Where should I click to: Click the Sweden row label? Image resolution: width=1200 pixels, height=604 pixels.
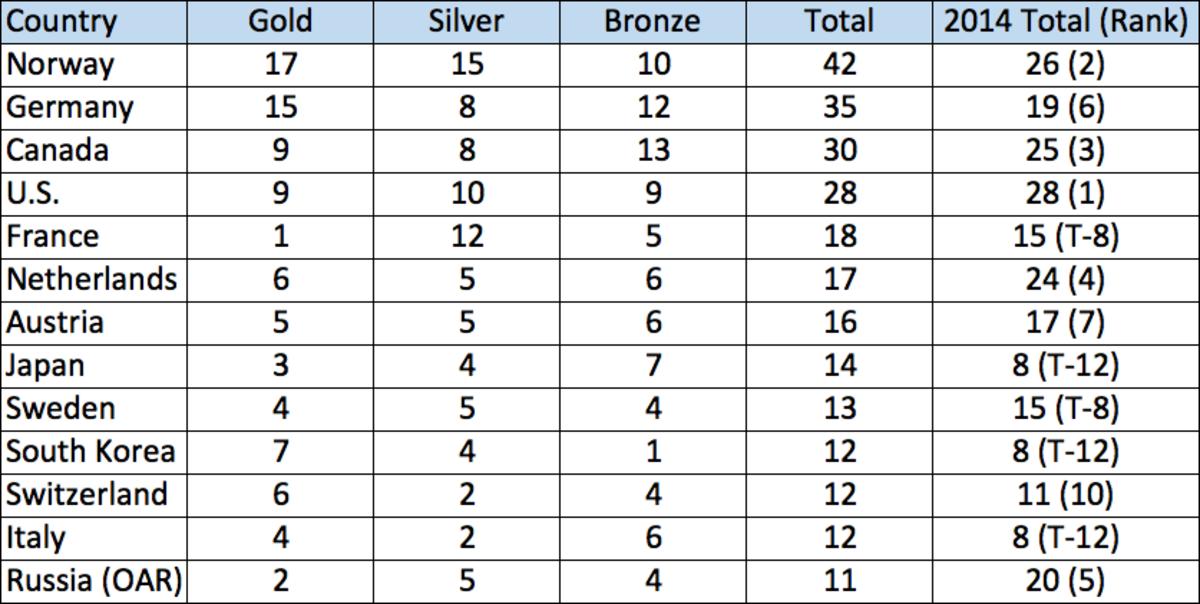[x=60, y=408]
